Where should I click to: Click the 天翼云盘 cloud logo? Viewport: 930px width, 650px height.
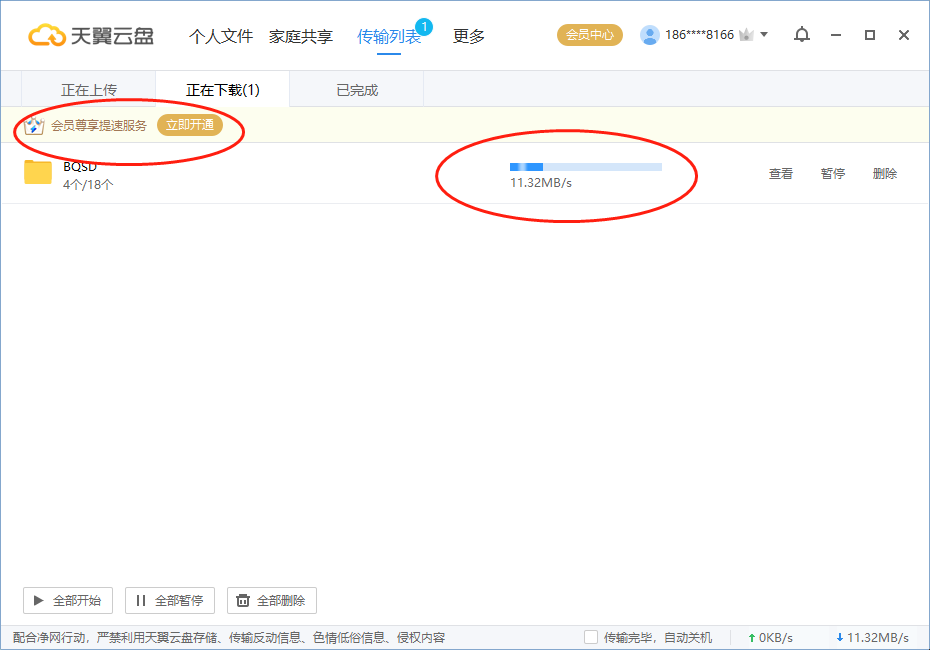(91, 36)
